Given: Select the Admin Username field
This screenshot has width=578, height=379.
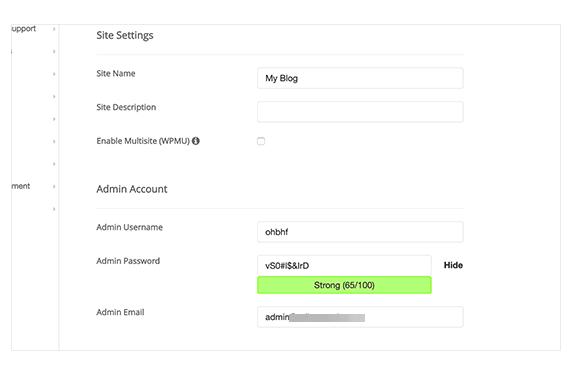Looking at the screenshot, I should tap(360, 232).
